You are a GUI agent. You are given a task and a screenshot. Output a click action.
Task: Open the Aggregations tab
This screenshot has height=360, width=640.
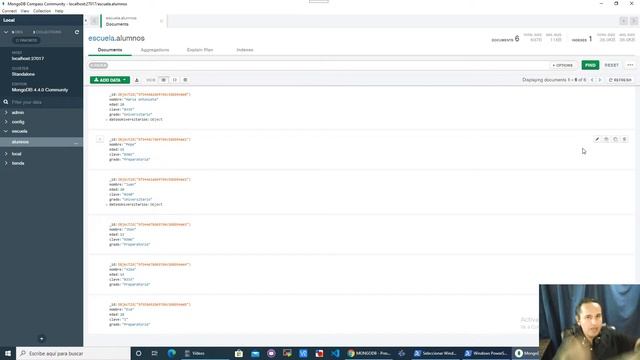click(155, 50)
